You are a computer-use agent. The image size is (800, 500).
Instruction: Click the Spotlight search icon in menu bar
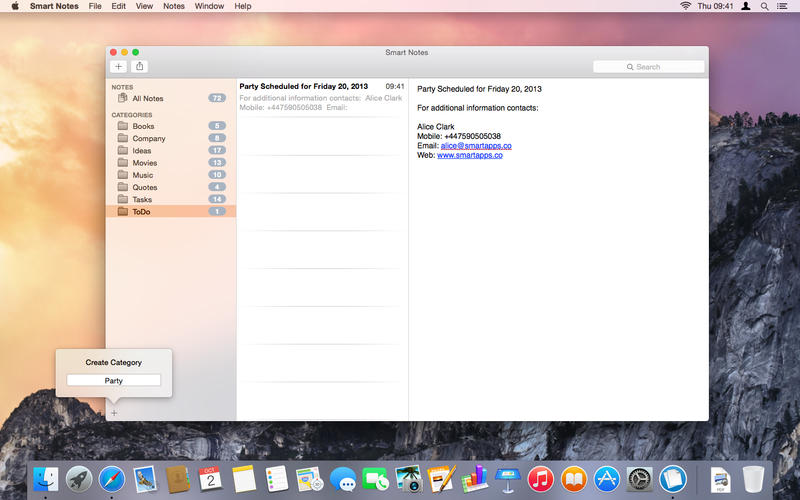coord(764,6)
